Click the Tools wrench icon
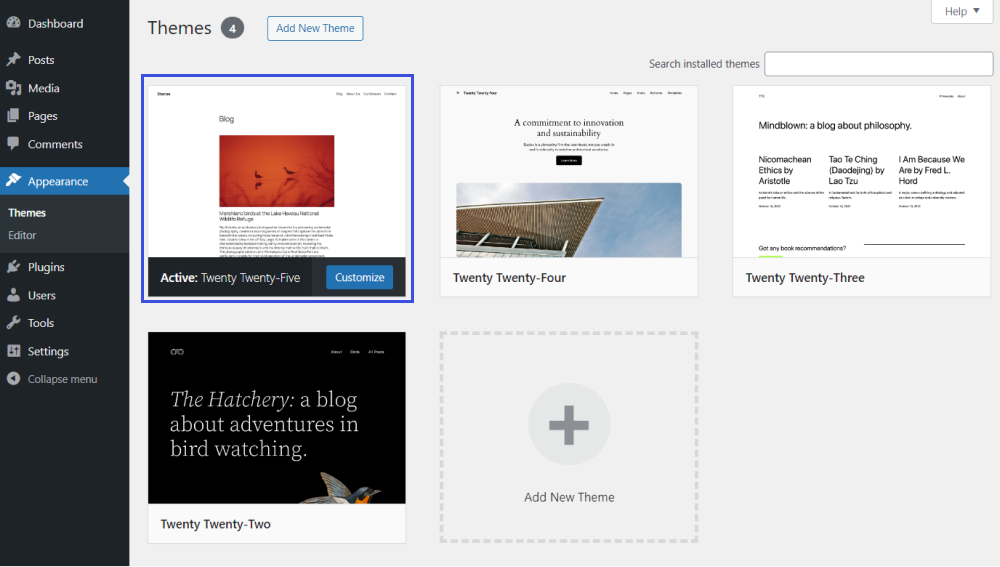 click(13, 323)
